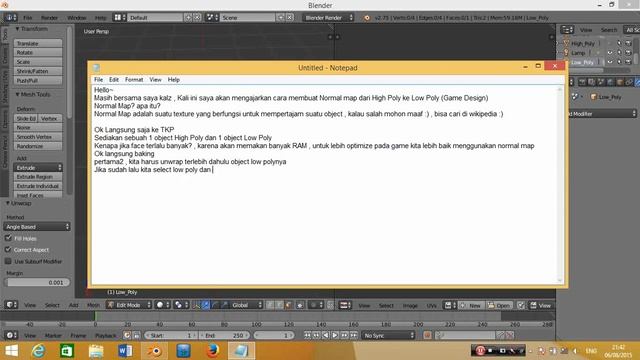This screenshot has width=640, height=360.
Task: Click the 3D view editor type icon
Action: click(11, 305)
